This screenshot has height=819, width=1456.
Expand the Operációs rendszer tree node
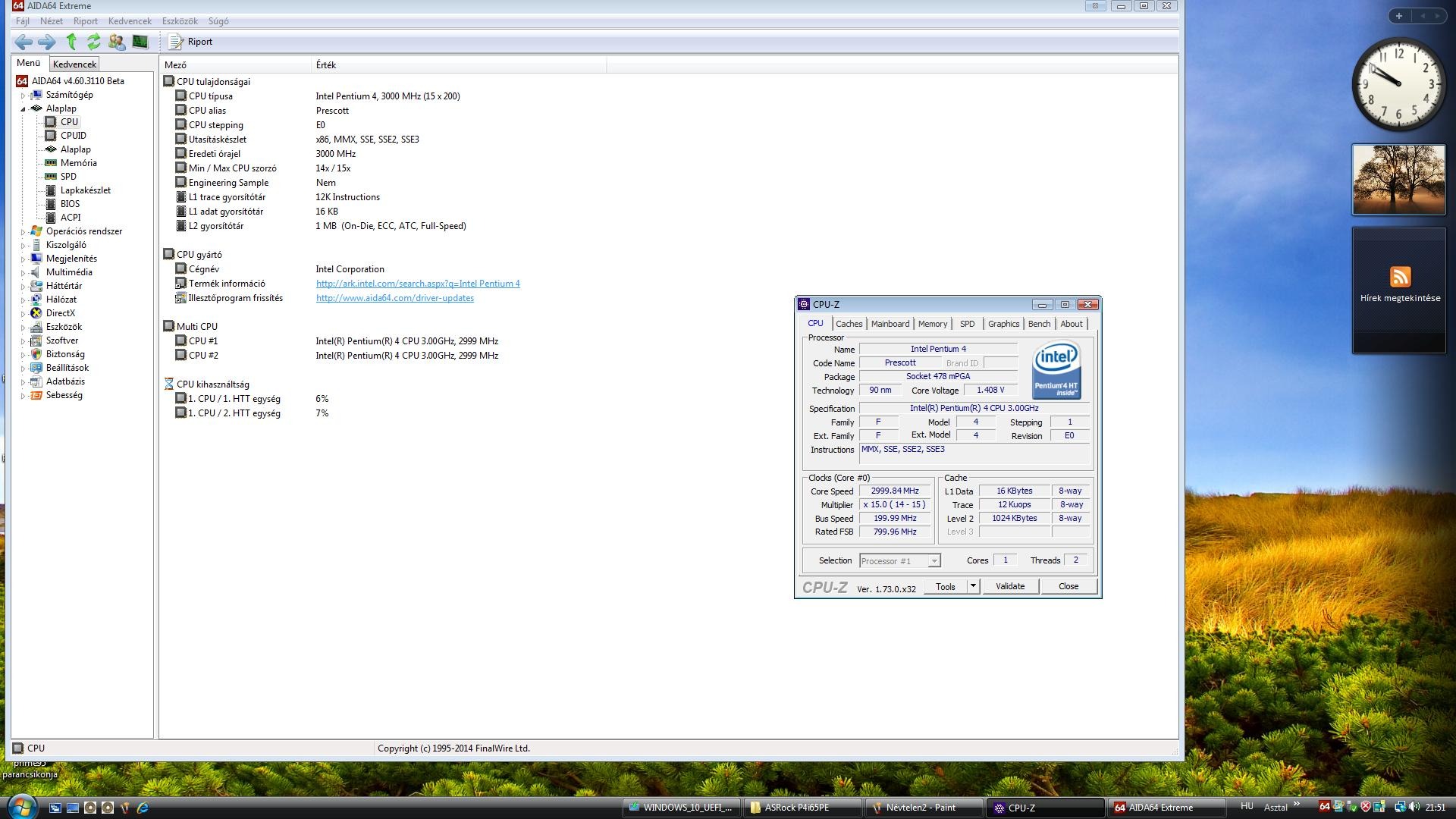click(x=23, y=232)
